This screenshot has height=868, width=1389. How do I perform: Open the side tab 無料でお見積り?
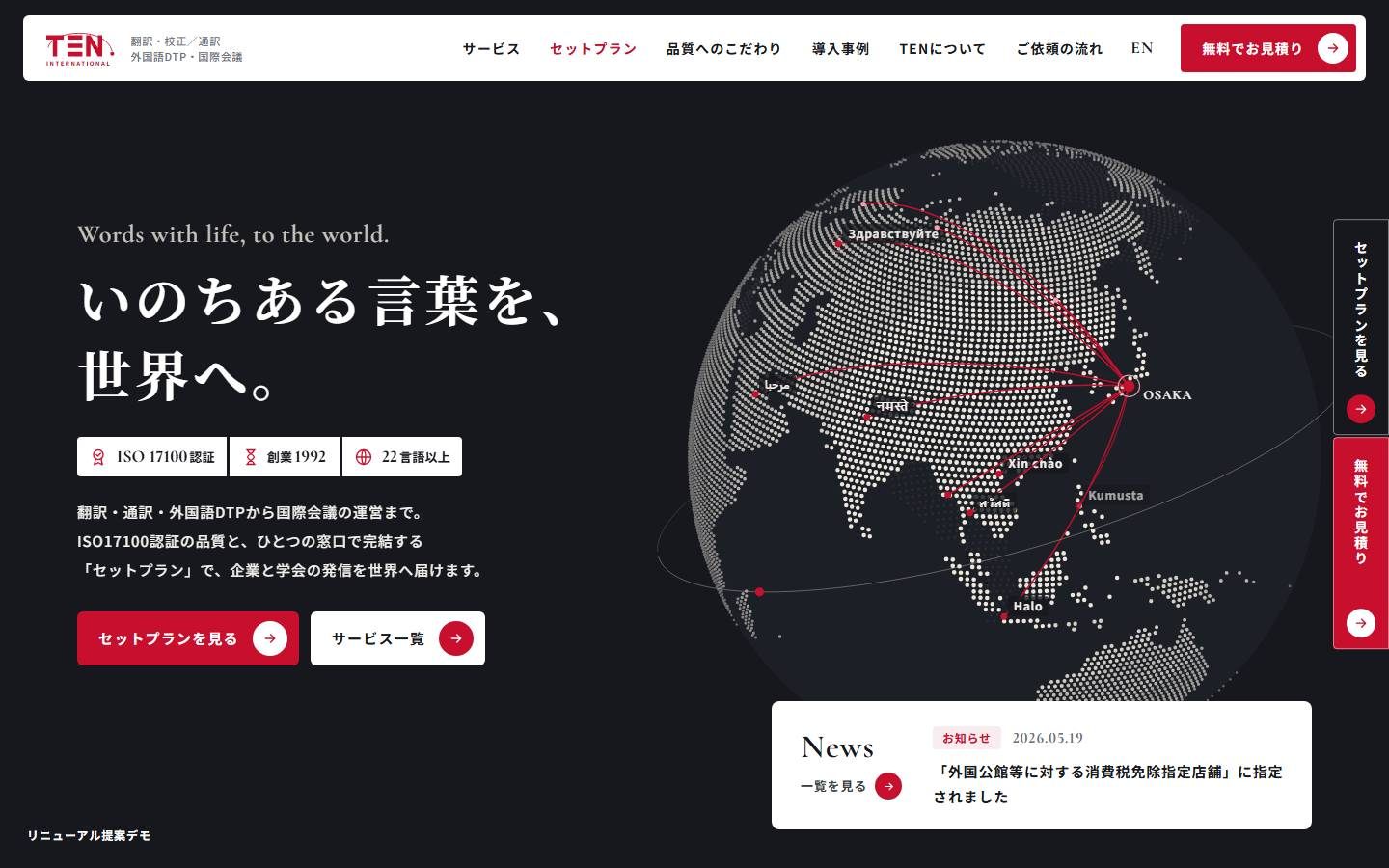click(1361, 543)
